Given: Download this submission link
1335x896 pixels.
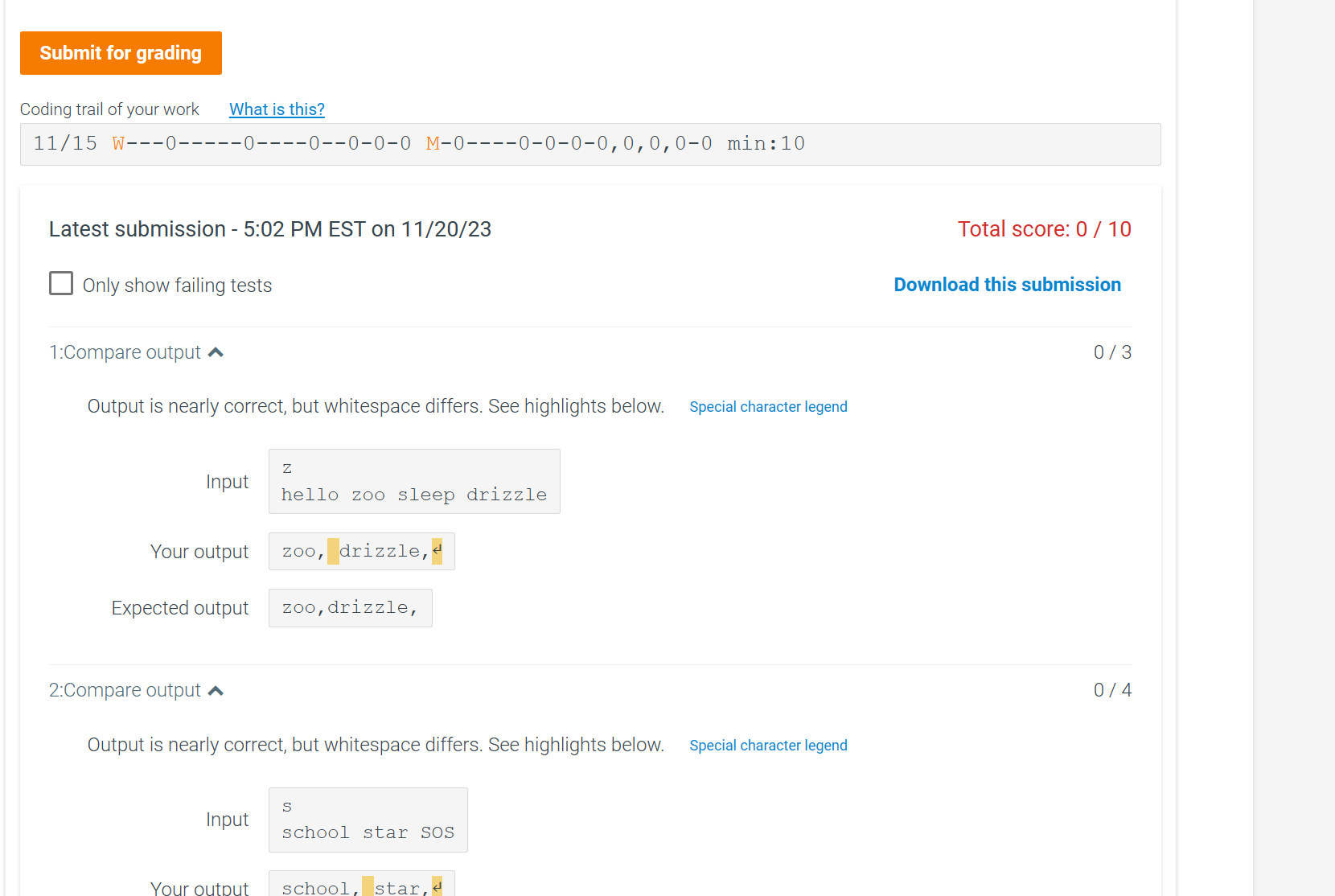Looking at the screenshot, I should click(x=1007, y=285).
